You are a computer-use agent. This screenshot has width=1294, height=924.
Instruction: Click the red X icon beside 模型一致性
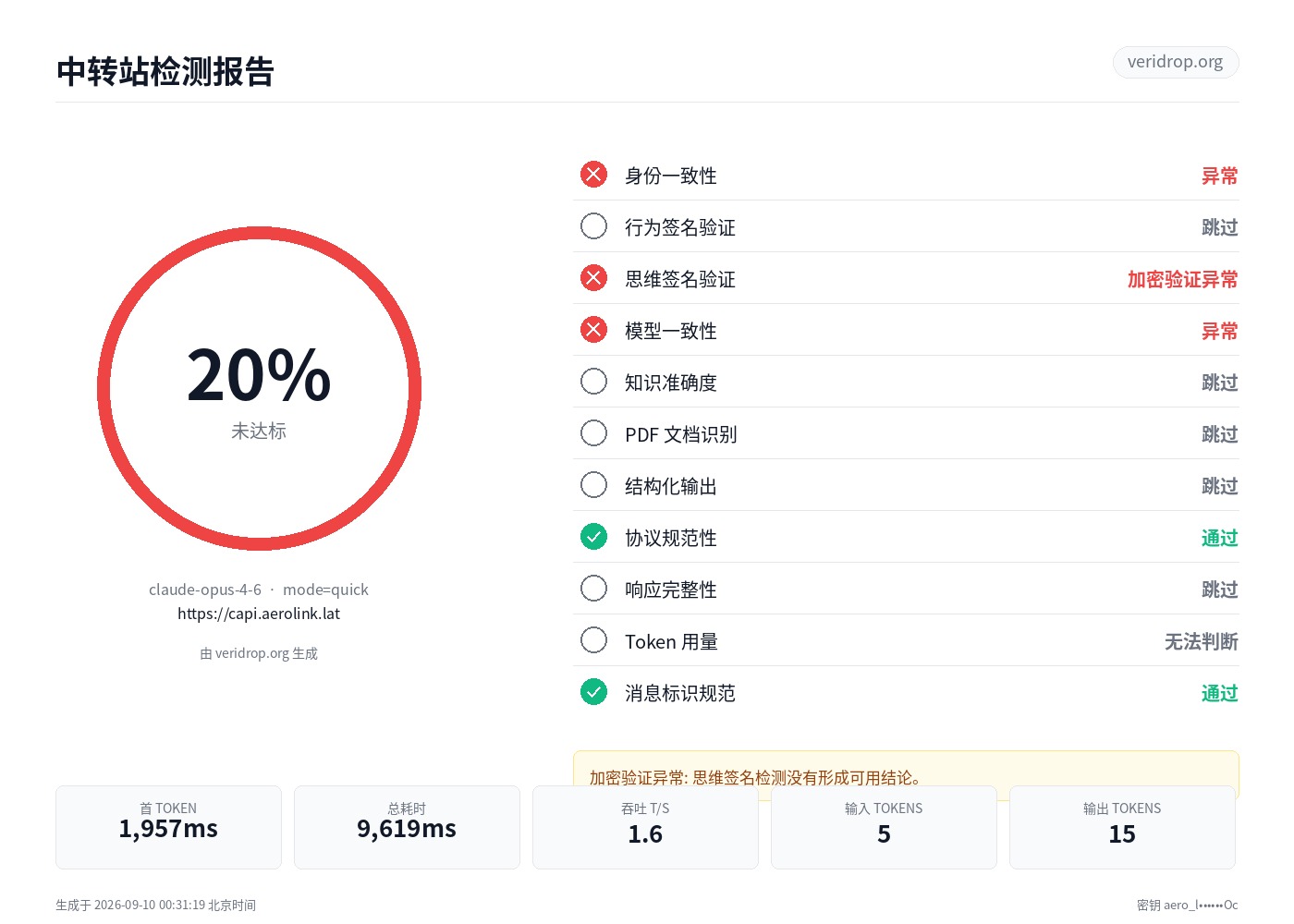tap(593, 330)
